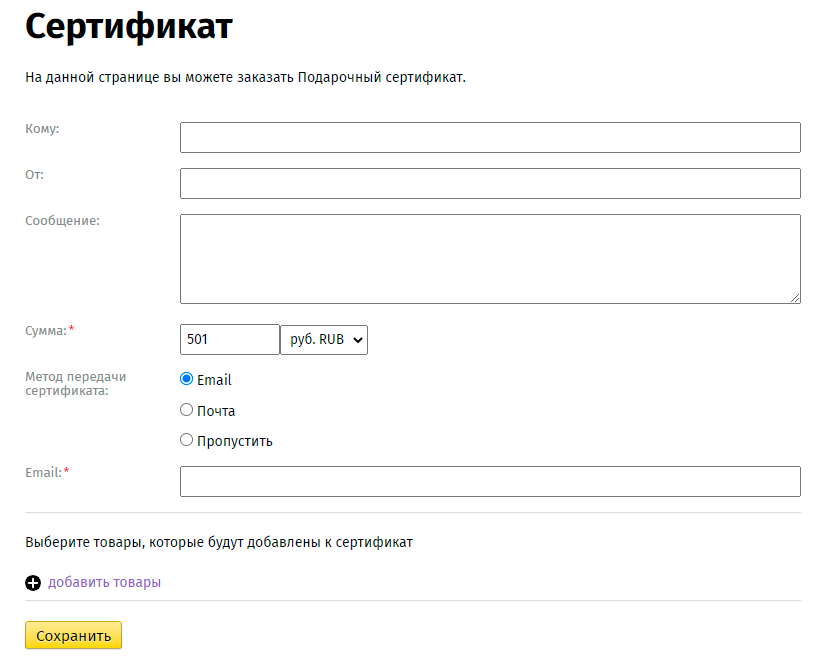This screenshot has width=816, height=663.
Task: Open the добавить товары link
Action: (x=105, y=582)
